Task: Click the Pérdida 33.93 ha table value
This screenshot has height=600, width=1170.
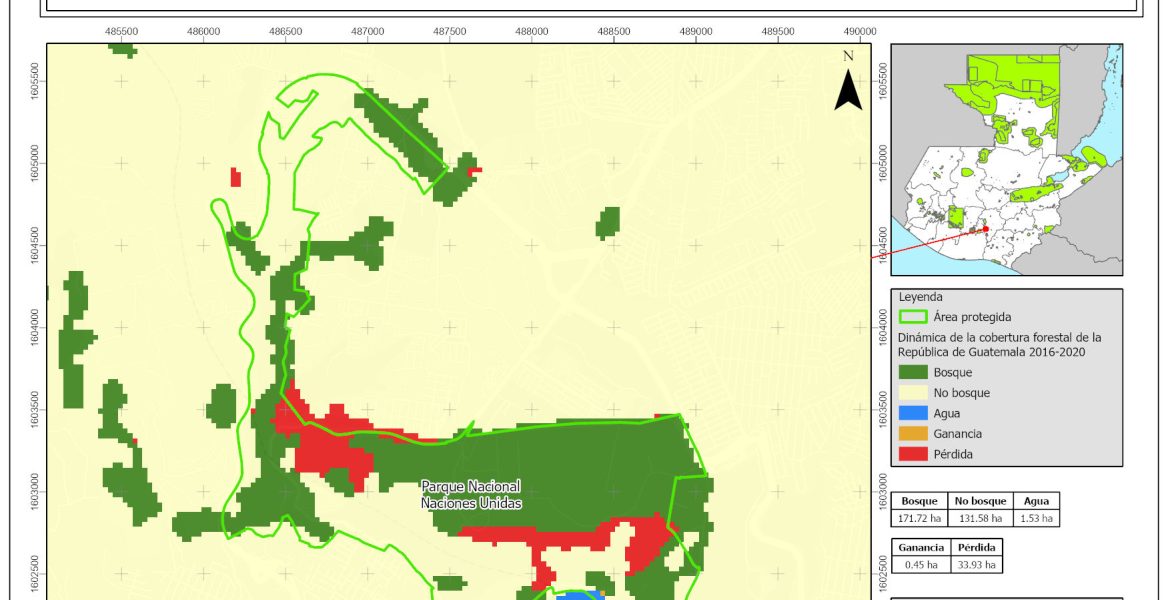Action: 976,564
